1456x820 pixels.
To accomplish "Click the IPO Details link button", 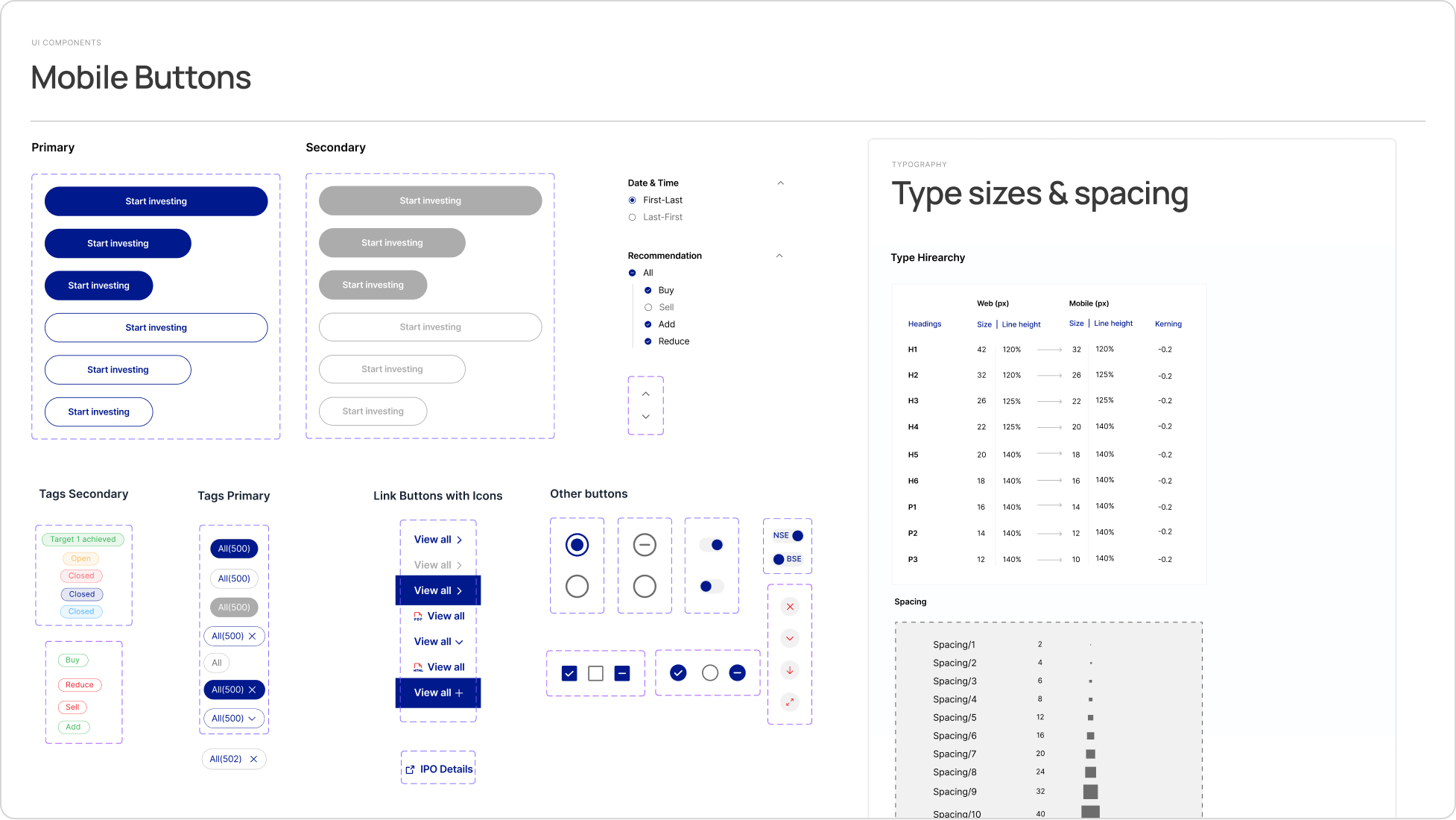I will [439, 769].
